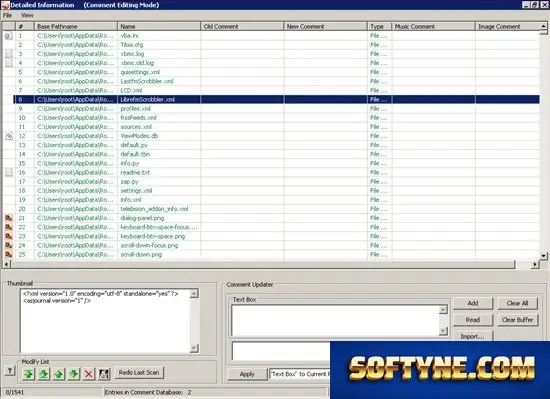550x399 pixels.
Task: Select the profiles.xml row in the list
Action: pyautogui.click(x=276, y=108)
